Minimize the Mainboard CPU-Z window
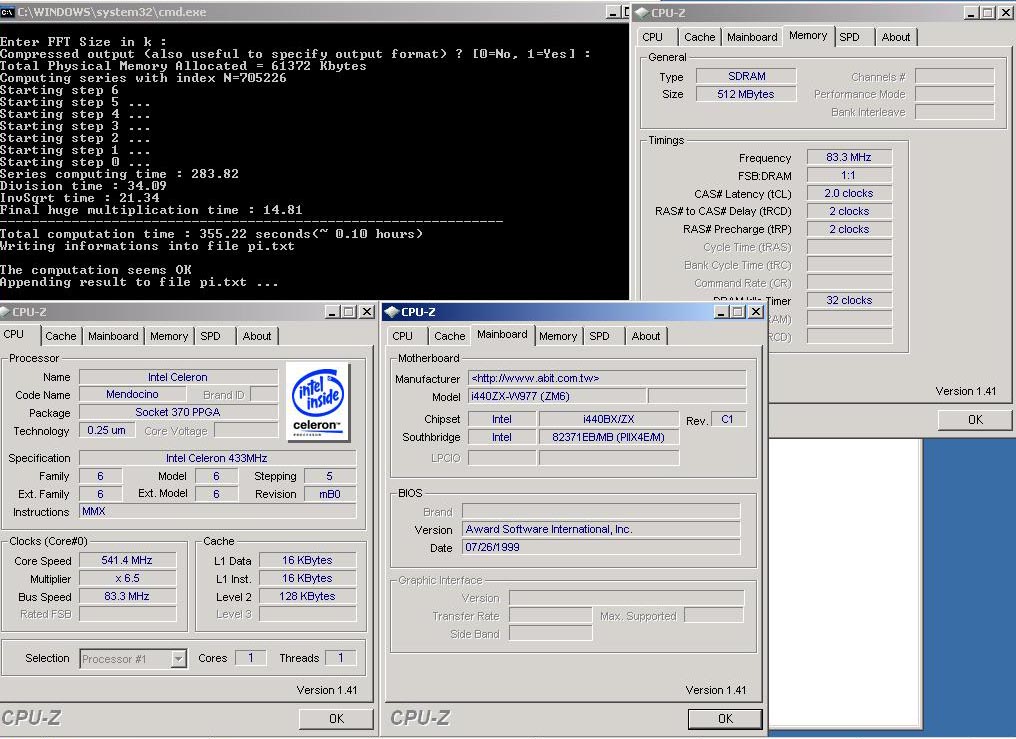Screen dimensions: 1016x739 click(x=721, y=312)
